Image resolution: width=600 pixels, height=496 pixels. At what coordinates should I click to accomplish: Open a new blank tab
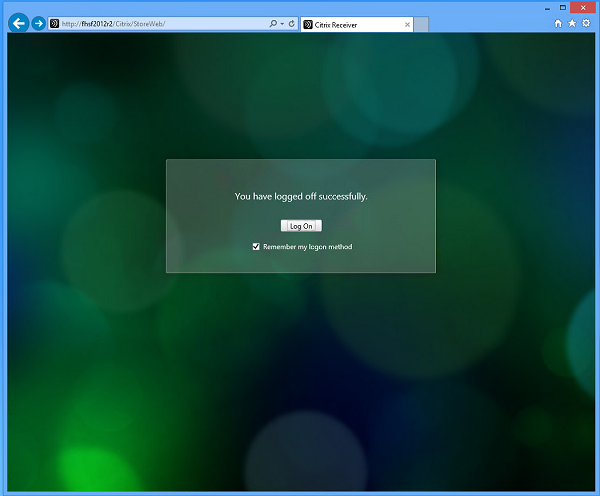point(421,23)
